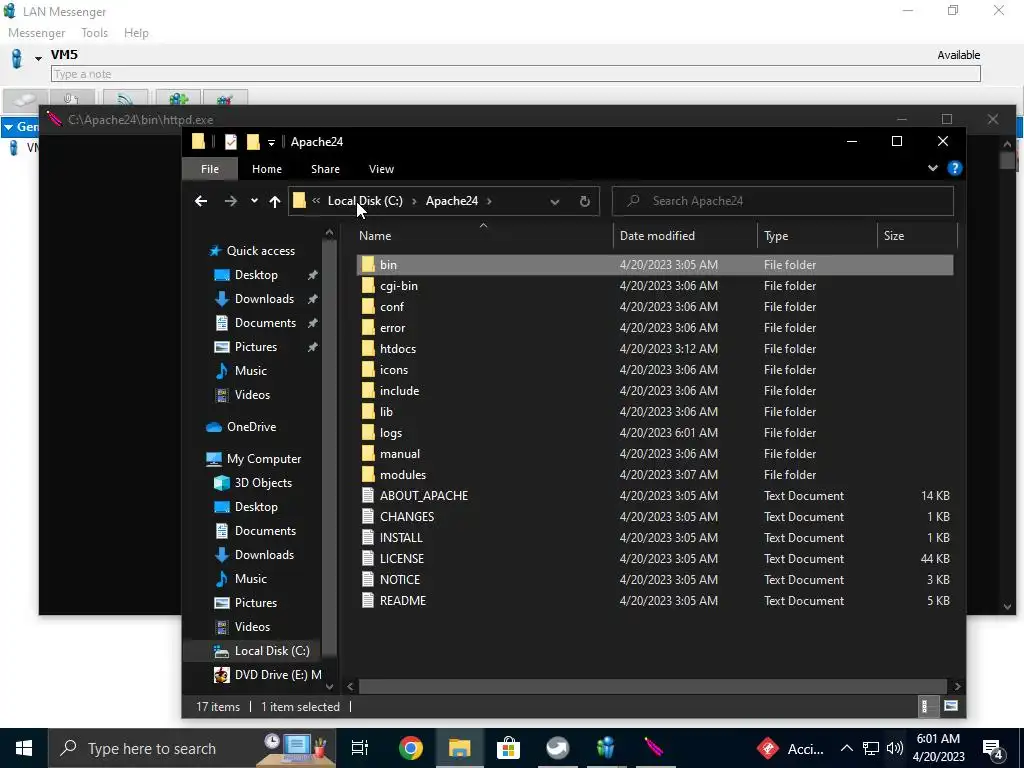
Task: Go up one folder level
Action: pos(275,201)
